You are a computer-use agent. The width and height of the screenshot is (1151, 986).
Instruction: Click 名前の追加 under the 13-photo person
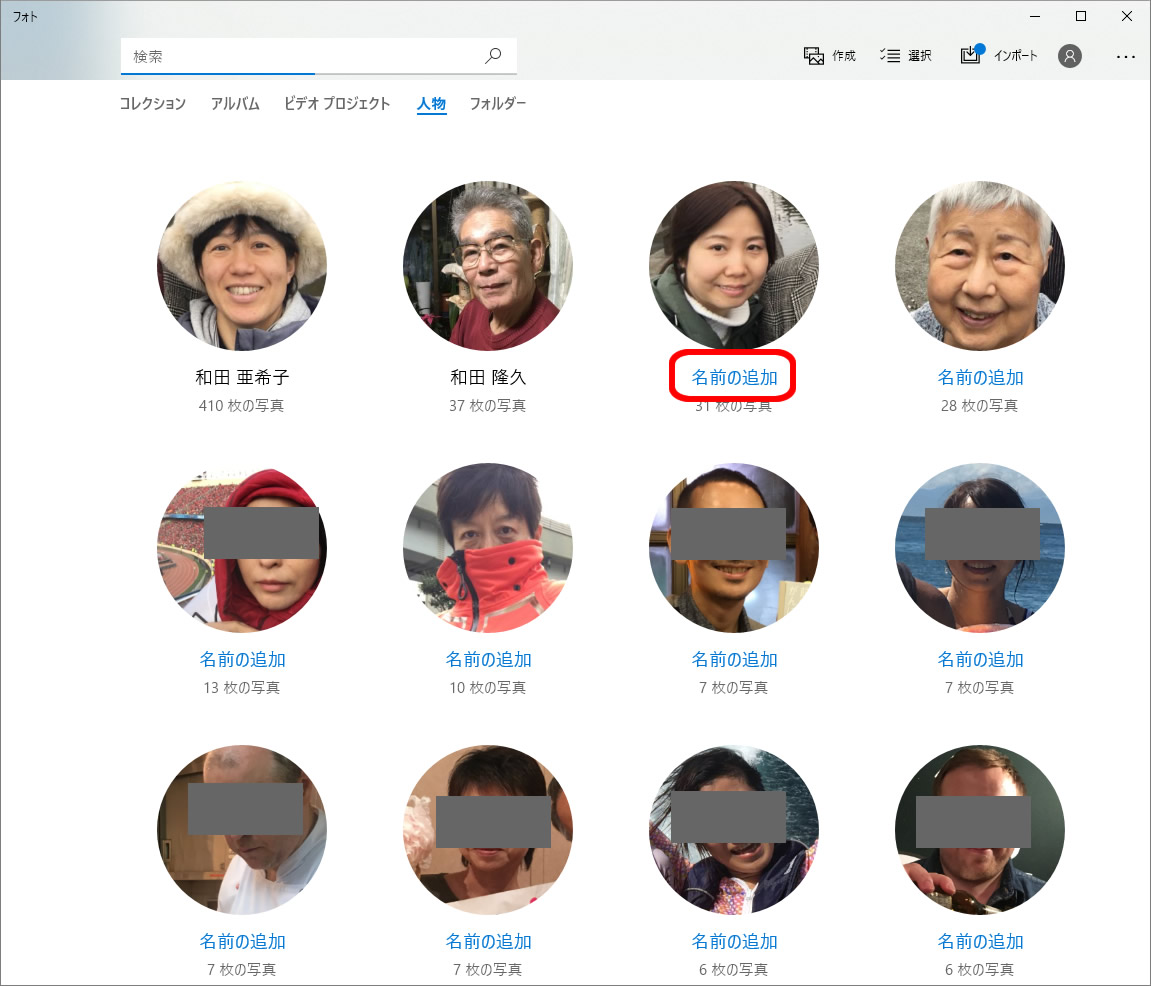point(242,660)
